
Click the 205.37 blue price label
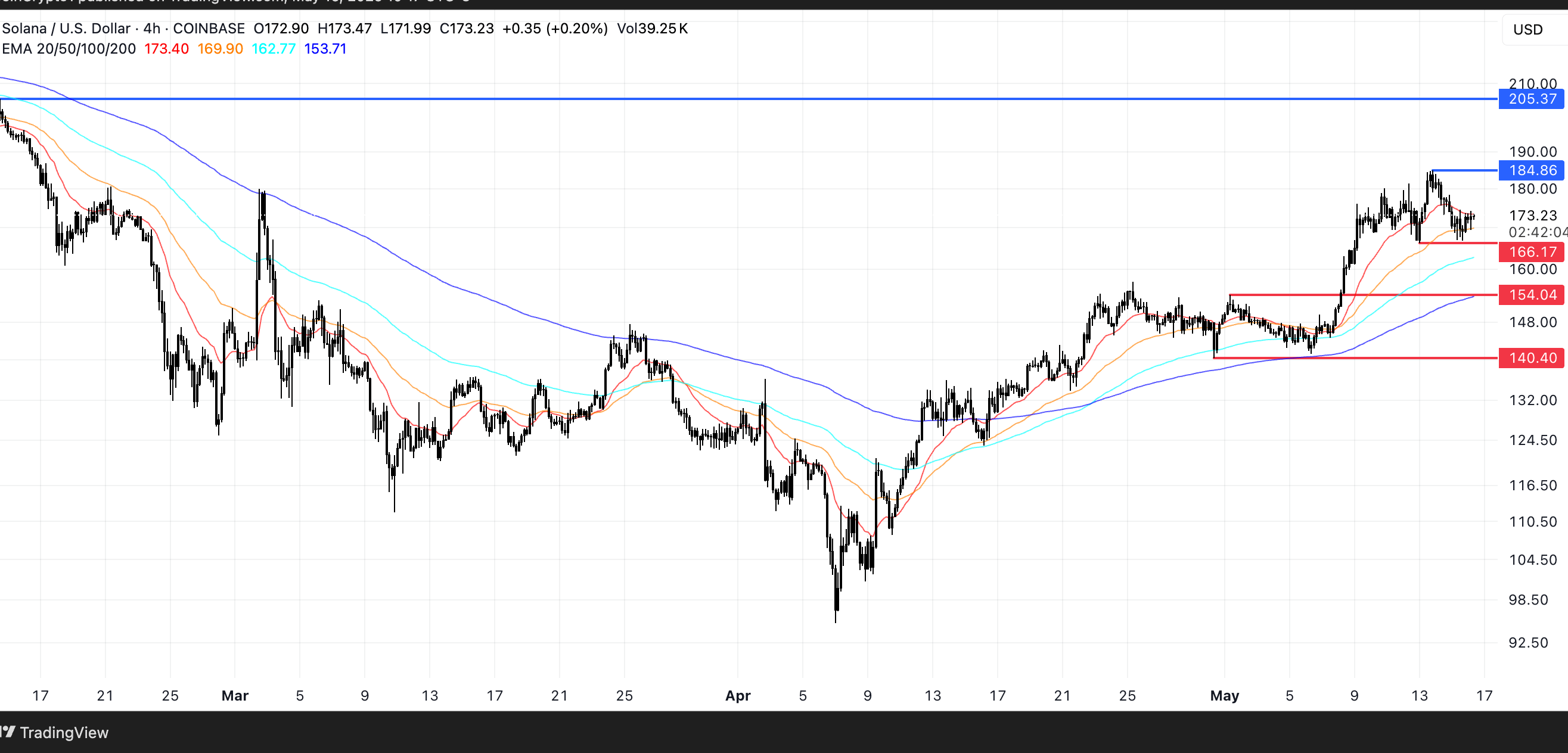1531,99
